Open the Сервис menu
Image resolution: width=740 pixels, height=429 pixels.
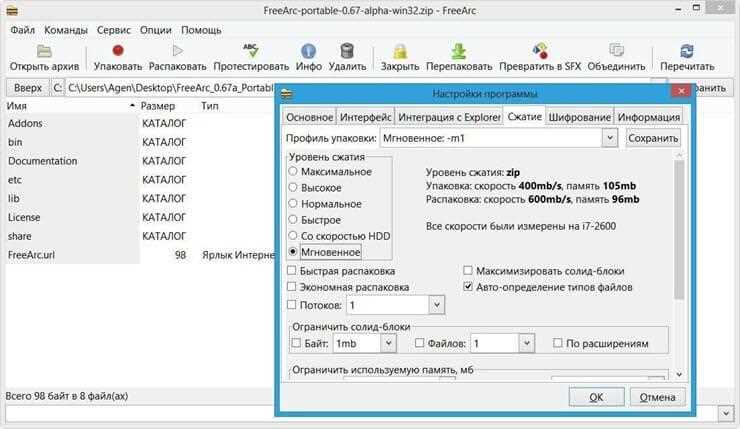tap(114, 30)
